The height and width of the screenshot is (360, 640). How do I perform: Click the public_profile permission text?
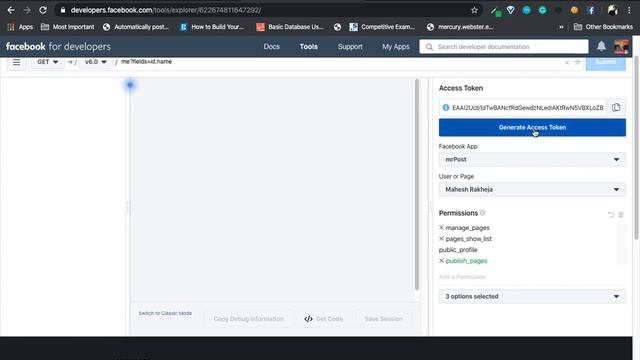[x=458, y=249]
